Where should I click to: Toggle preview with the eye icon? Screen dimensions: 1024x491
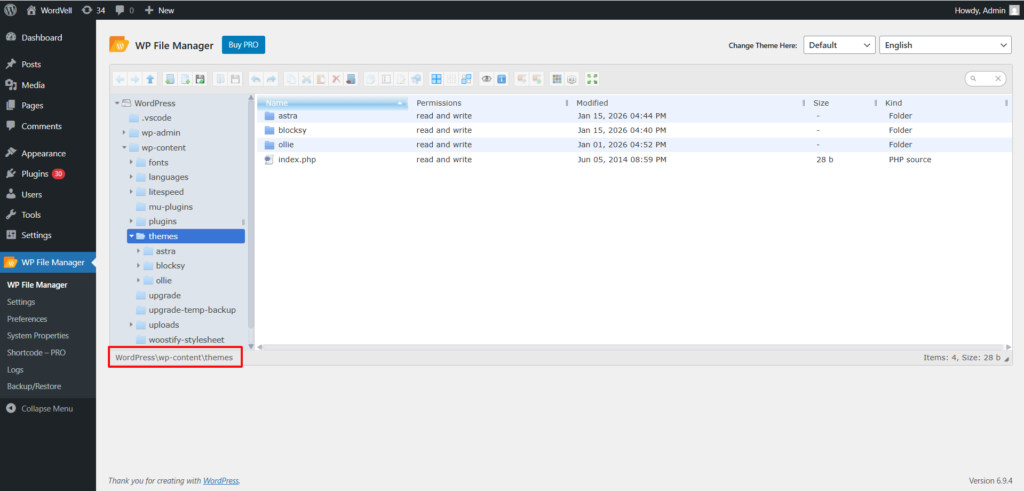[x=487, y=79]
